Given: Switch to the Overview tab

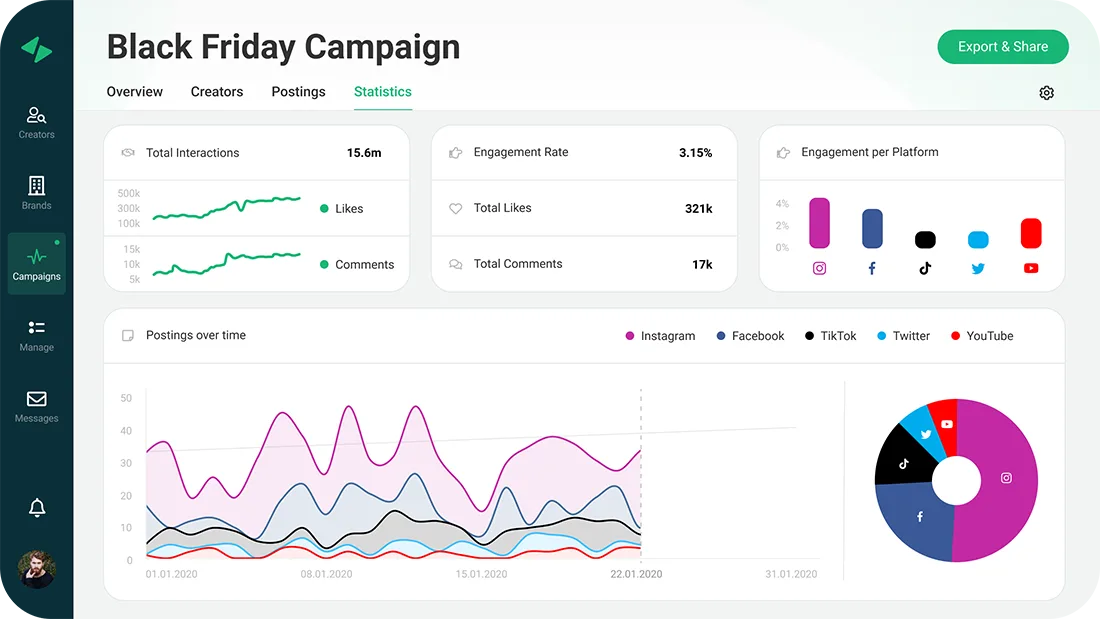Looking at the screenshot, I should coord(135,92).
